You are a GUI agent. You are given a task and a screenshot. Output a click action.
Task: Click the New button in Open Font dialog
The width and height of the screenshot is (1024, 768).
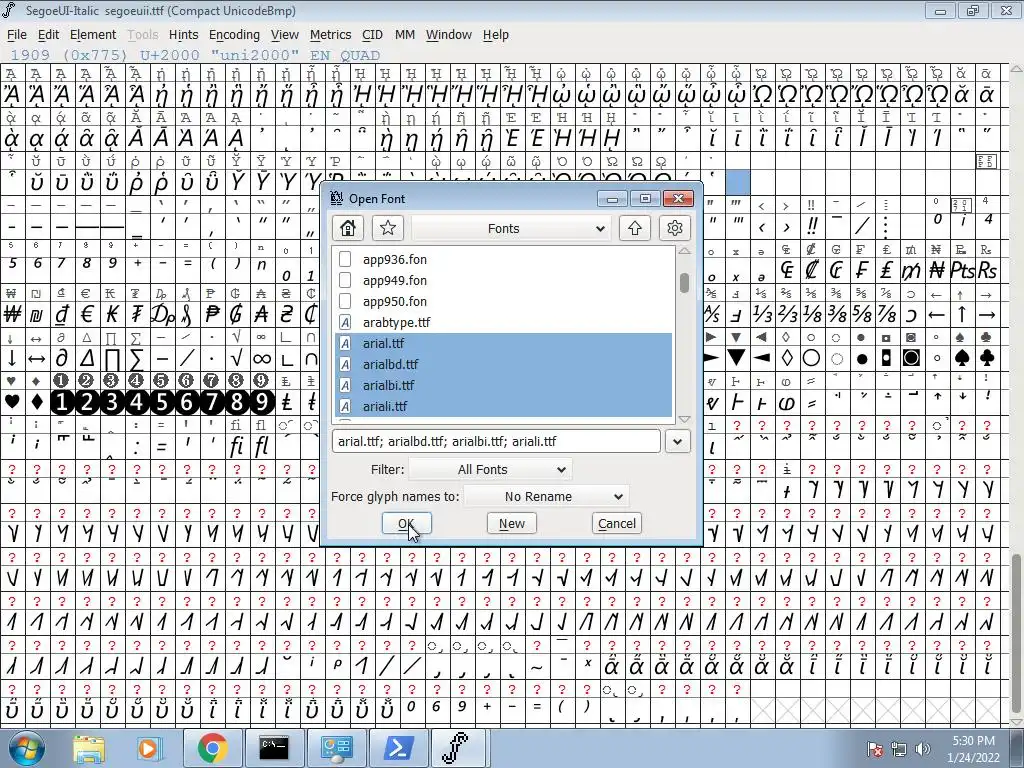[511, 524]
